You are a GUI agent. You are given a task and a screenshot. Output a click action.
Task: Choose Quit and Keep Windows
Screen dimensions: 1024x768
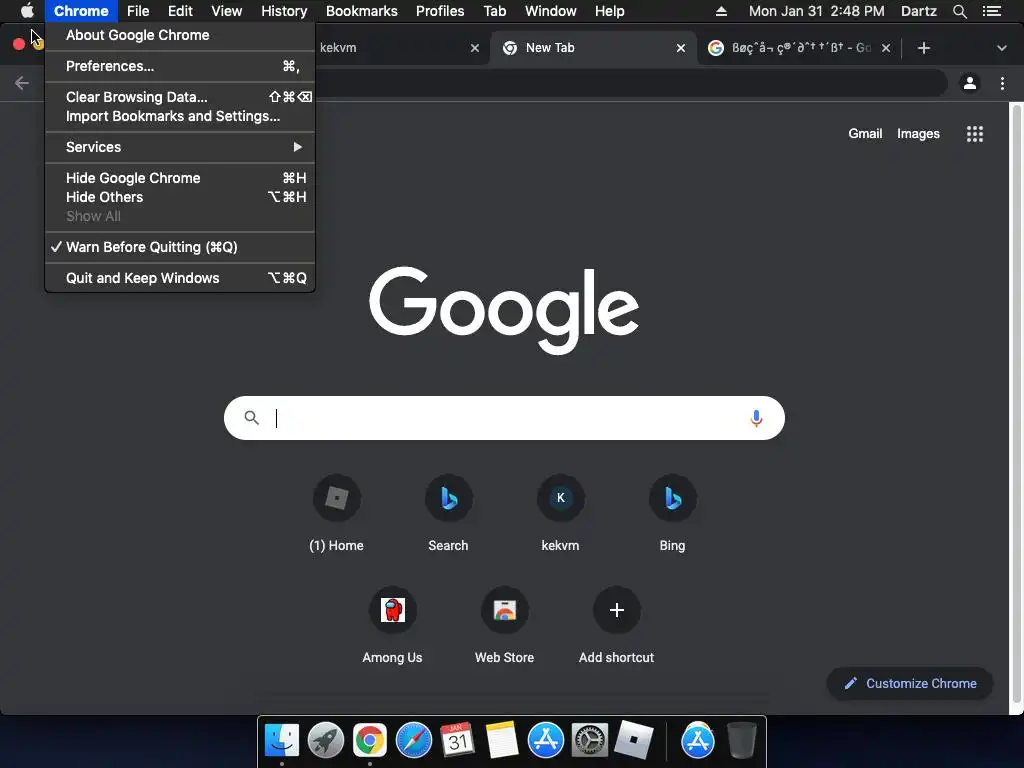pos(180,278)
